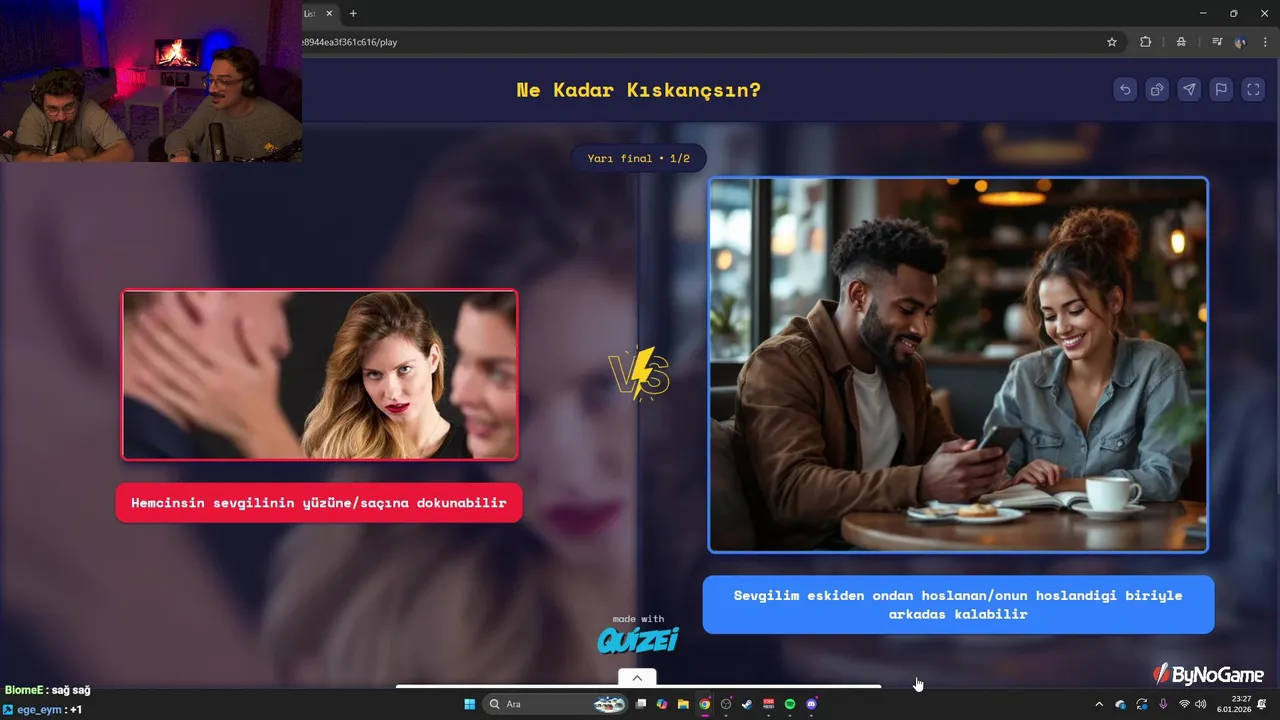Click the flag report button
The height and width of the screenshot is (720, 1280).
tap(1221, 90)
